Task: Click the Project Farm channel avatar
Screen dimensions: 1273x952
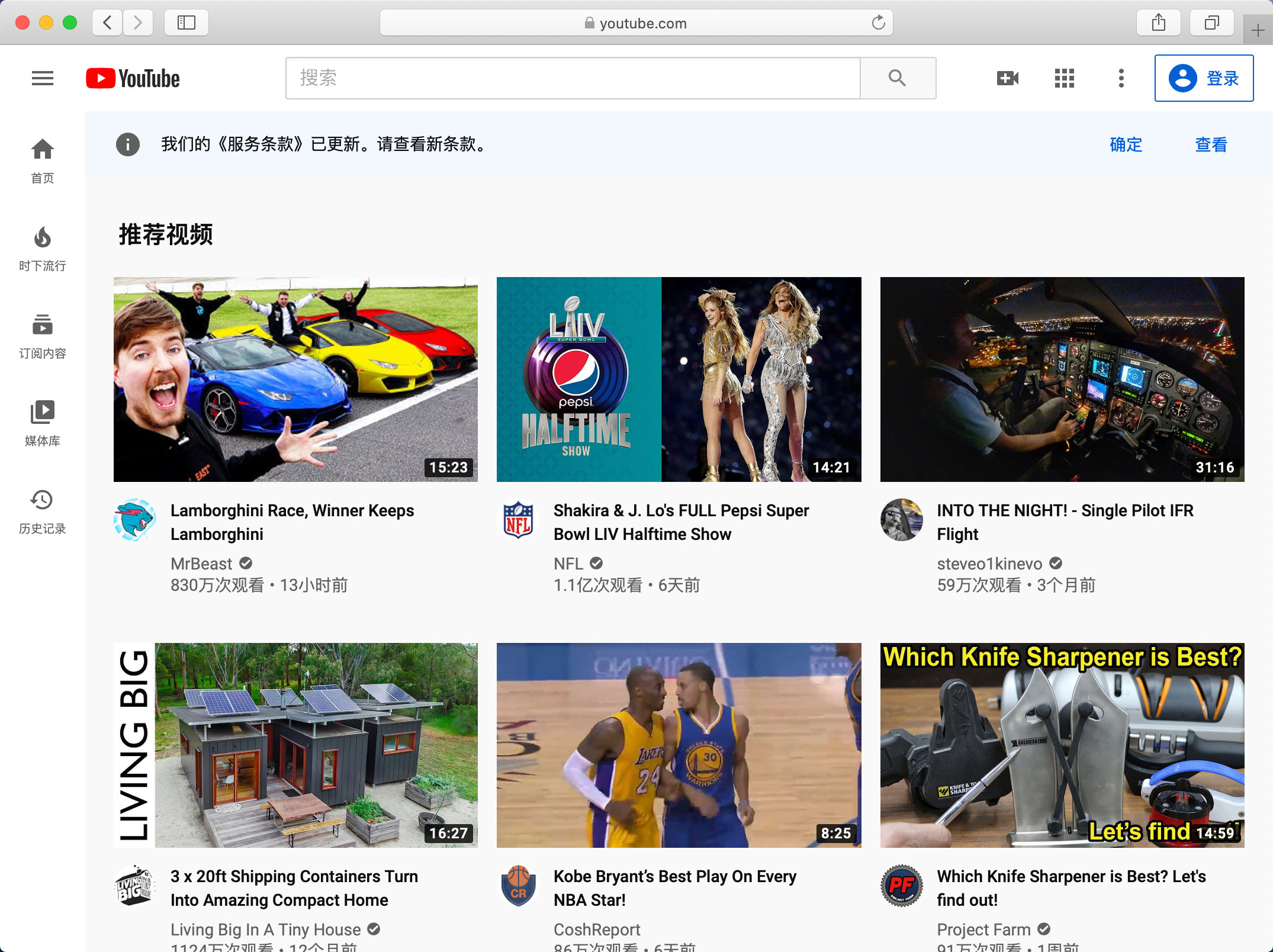Action: 902,886
